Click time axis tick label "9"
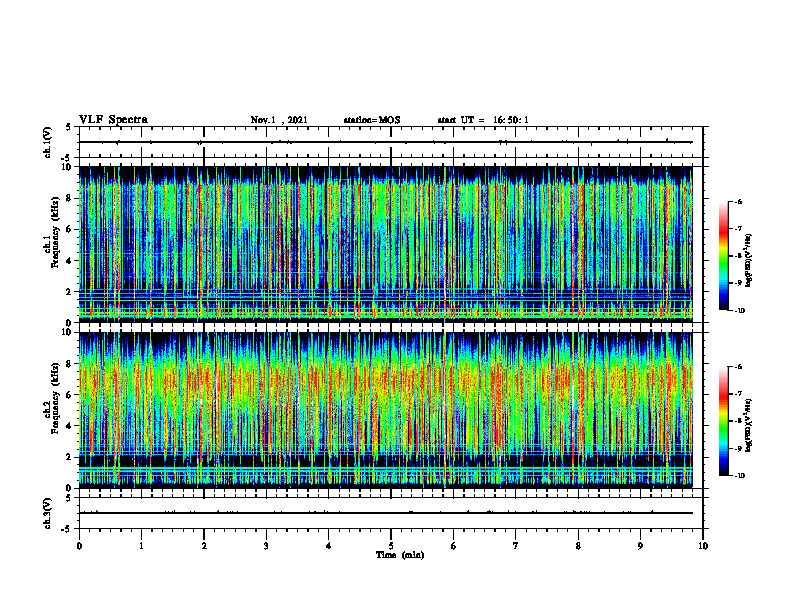The width and height of the screenshot is (792, 612). [x=640, y=546]
